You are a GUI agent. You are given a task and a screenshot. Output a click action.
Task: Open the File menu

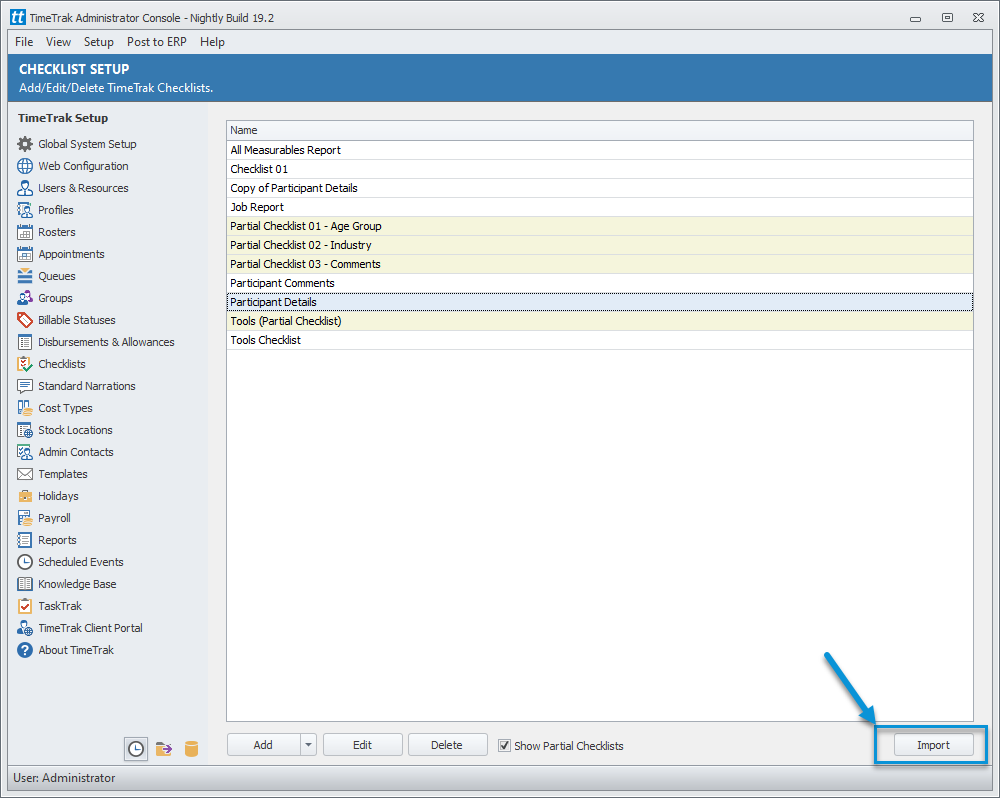pyautogui.click(x=24, y=42)
